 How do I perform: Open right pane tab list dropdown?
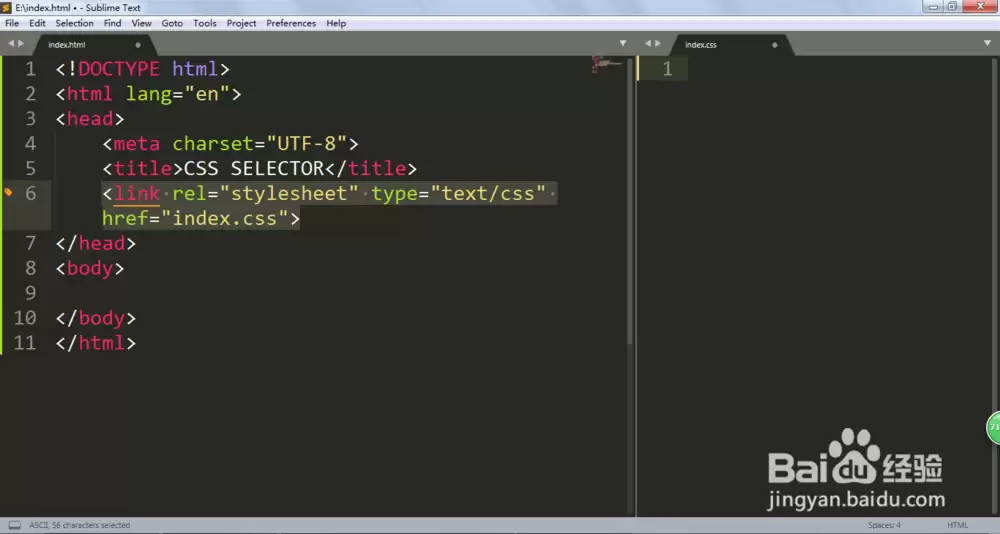(x=987, y=43)
